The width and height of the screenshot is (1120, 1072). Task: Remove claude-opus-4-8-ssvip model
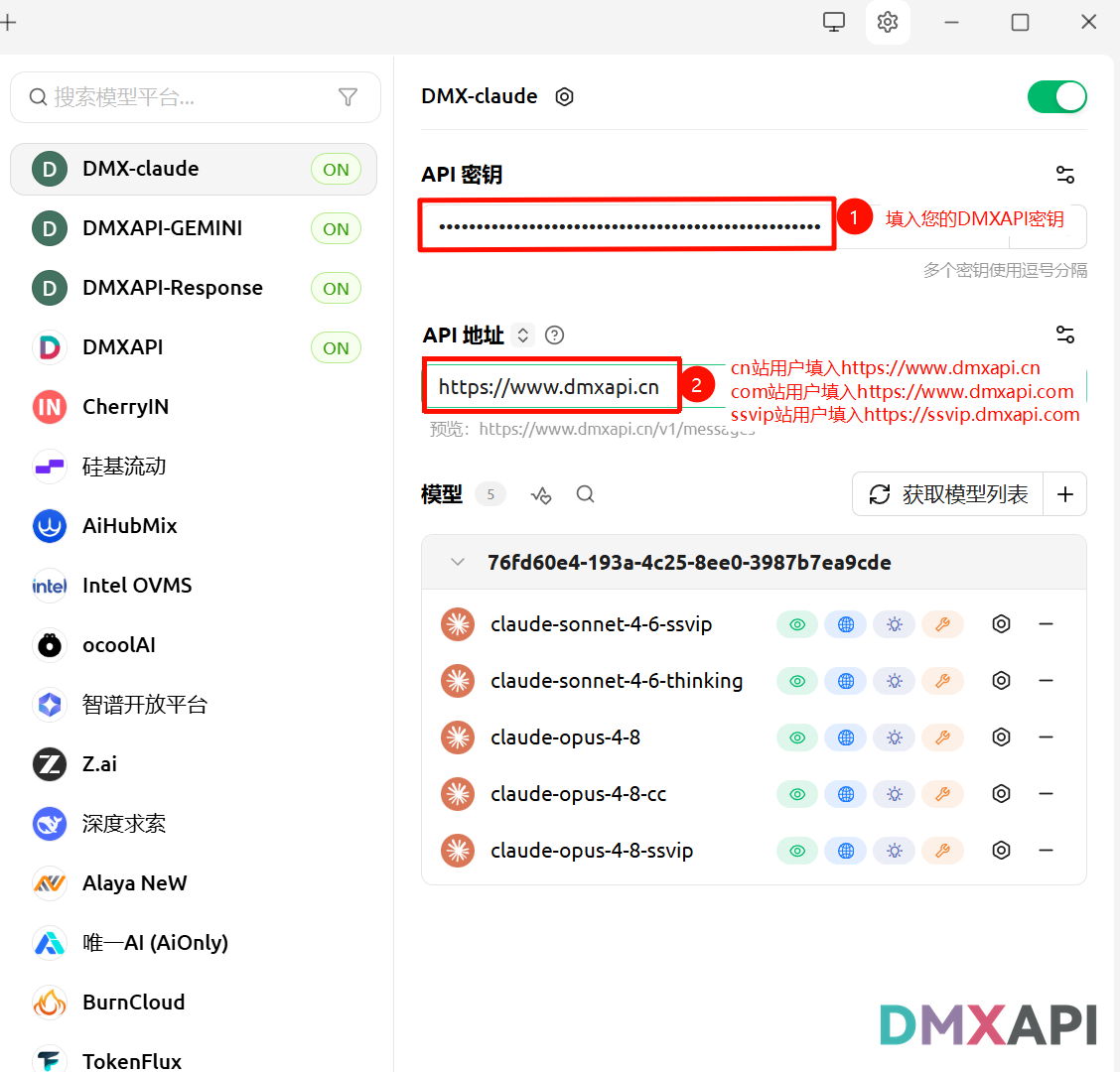pos(1046,851)
